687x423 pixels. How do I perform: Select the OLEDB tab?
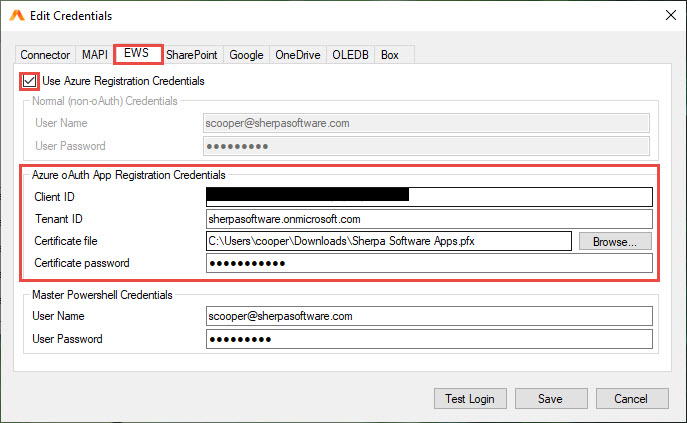(351, 55)
